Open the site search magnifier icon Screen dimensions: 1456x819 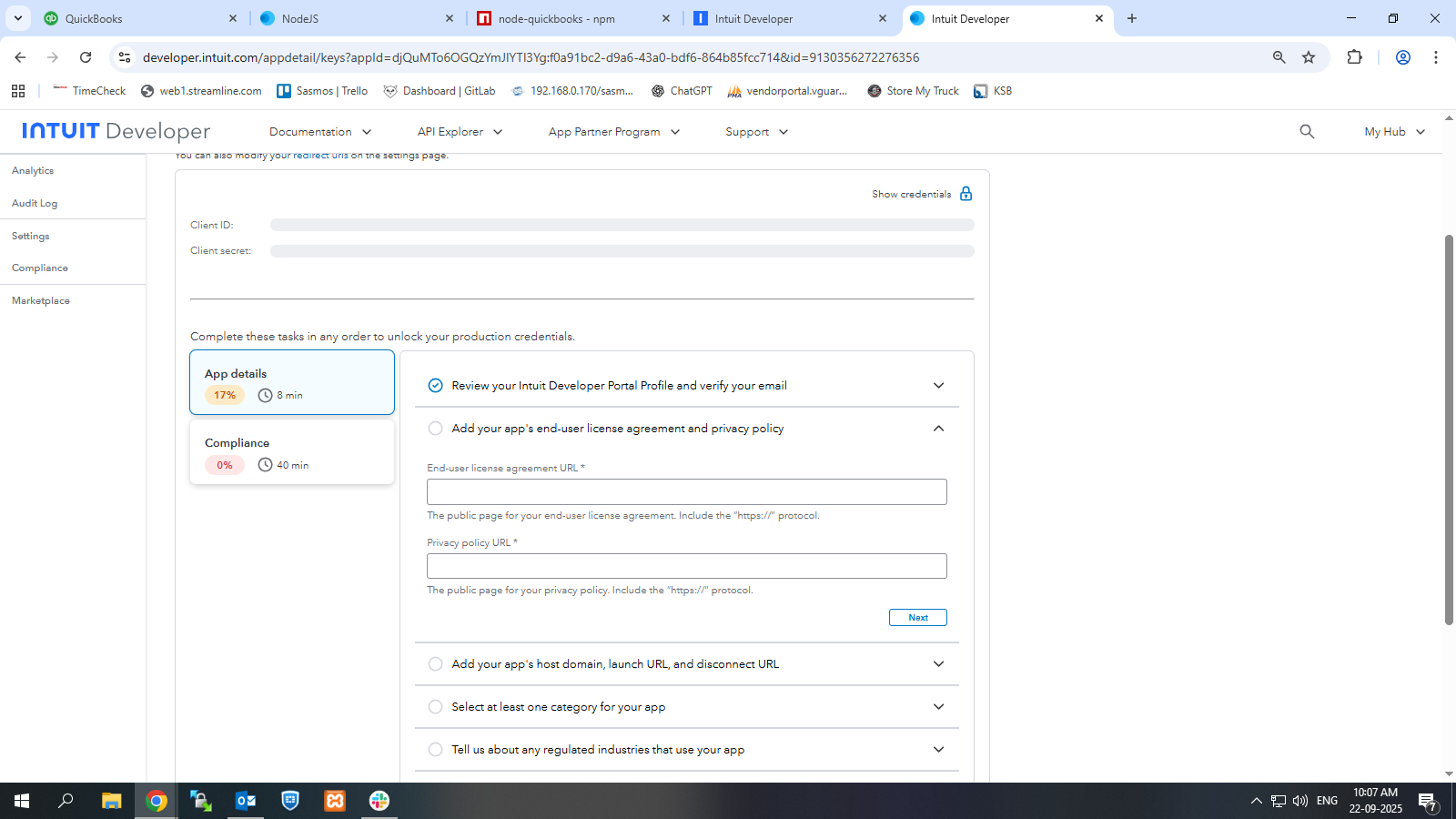point(1307,132)
